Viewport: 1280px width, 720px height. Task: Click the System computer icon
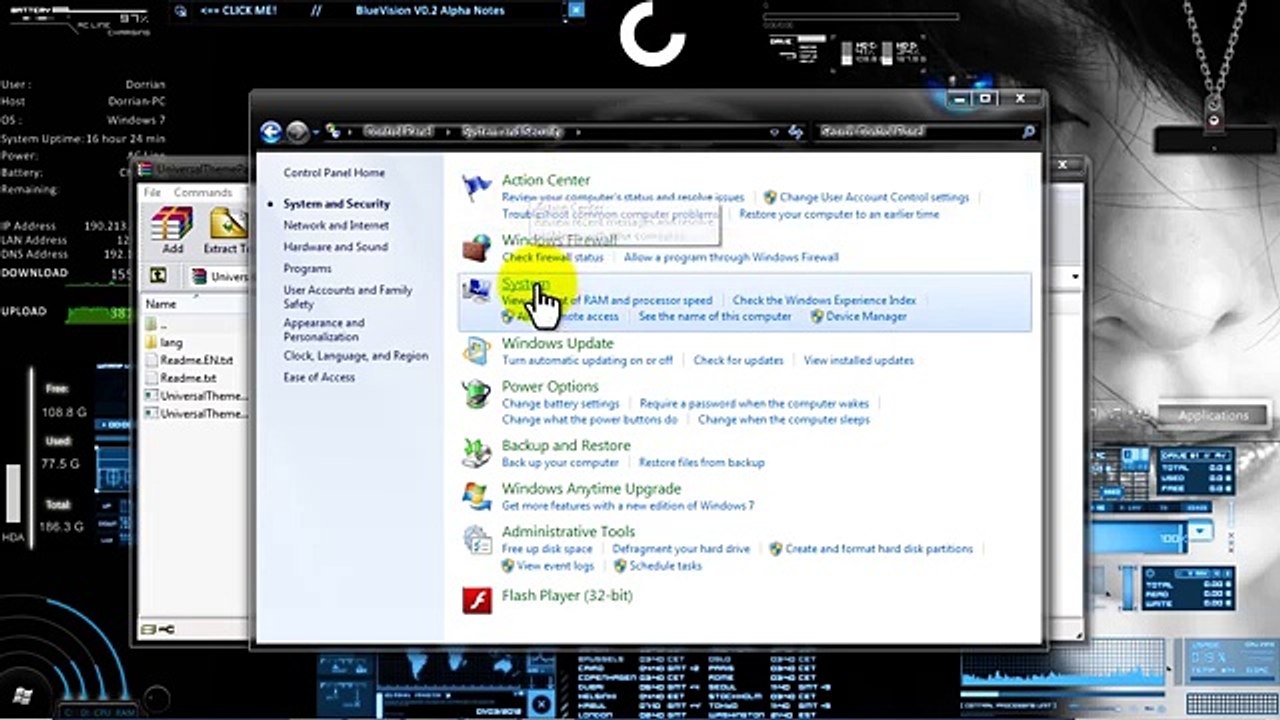click(x=477, y=292)
